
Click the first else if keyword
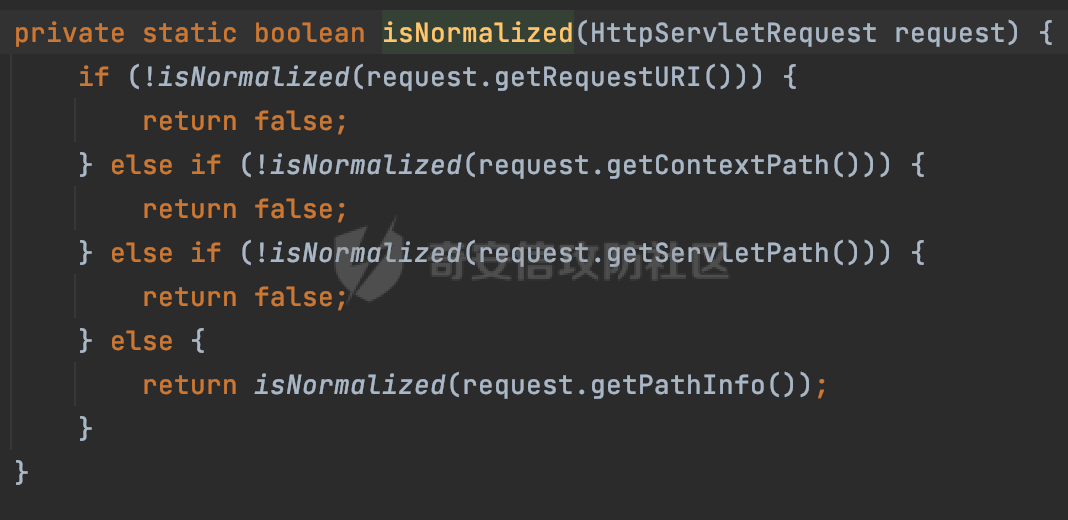pos(166,165)
